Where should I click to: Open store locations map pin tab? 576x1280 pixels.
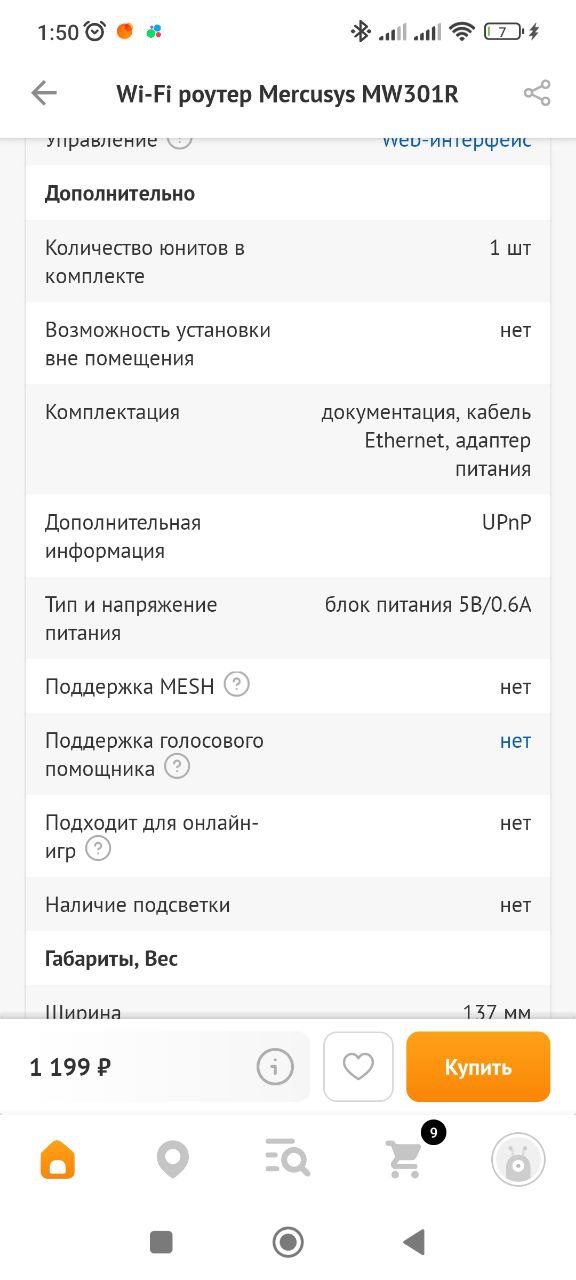point(173,1160)
